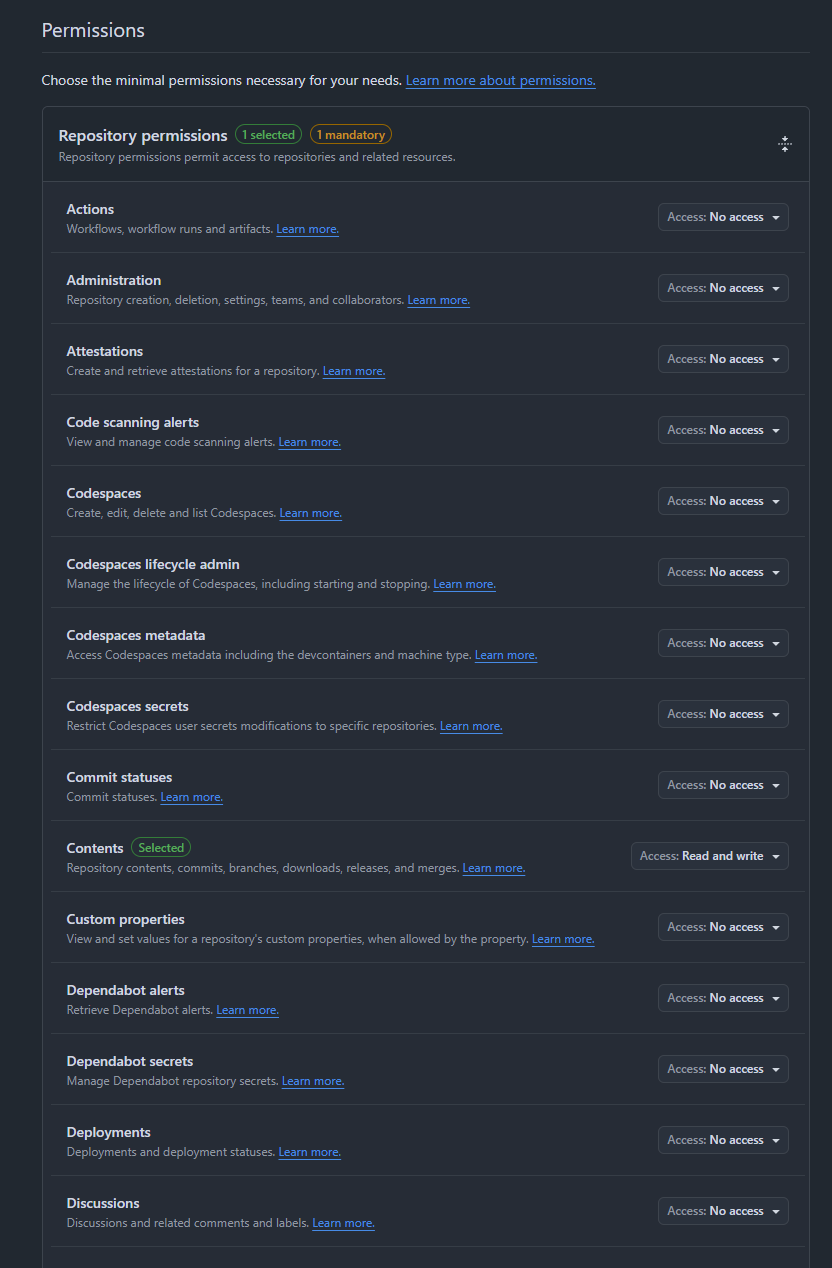Open the Administration access dropdown
Image resolution: width=832 pixels, height=1268 pixels.
tap(723, 288)
